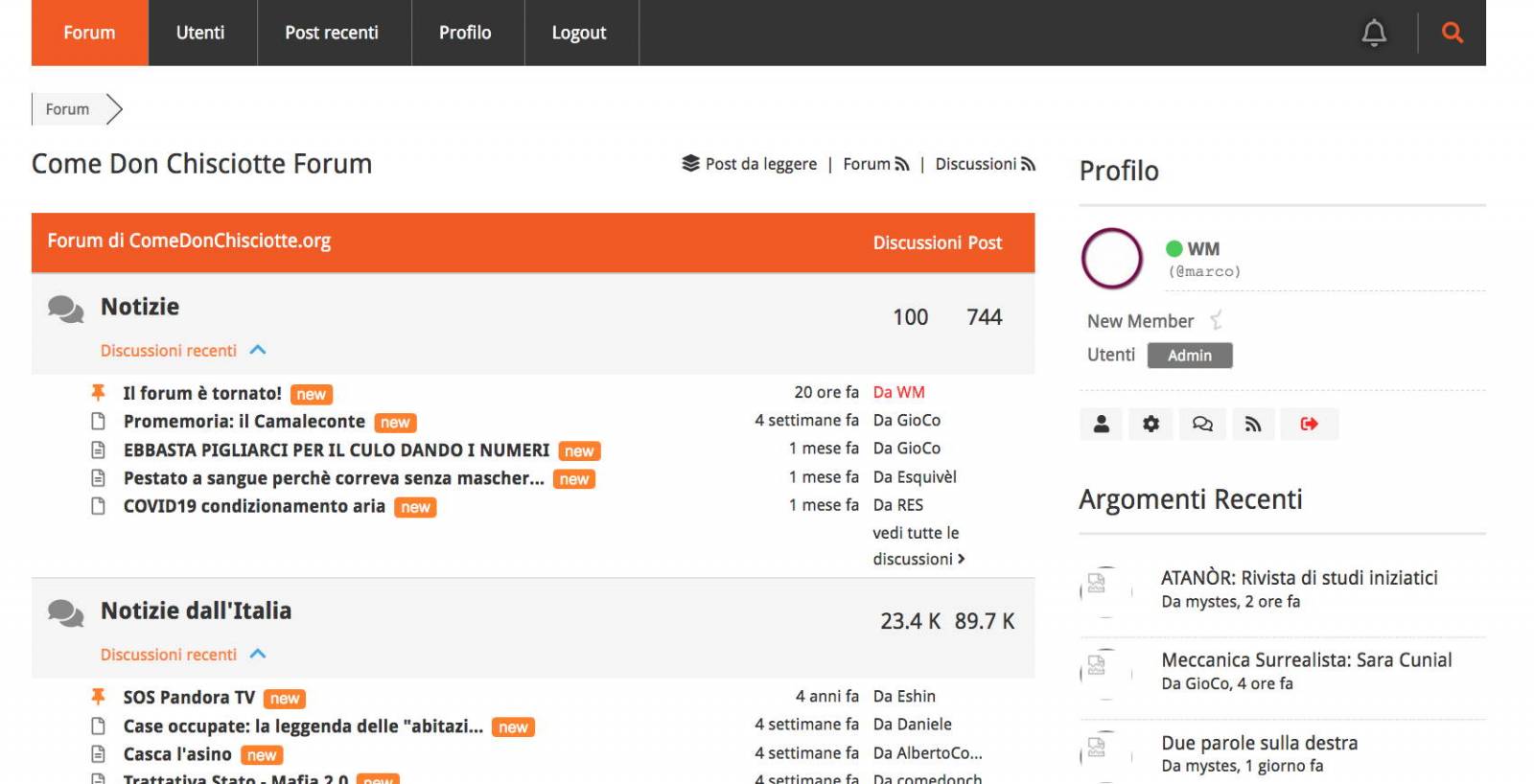Open the Notizie dall'Italia forum title

point(196,611)
